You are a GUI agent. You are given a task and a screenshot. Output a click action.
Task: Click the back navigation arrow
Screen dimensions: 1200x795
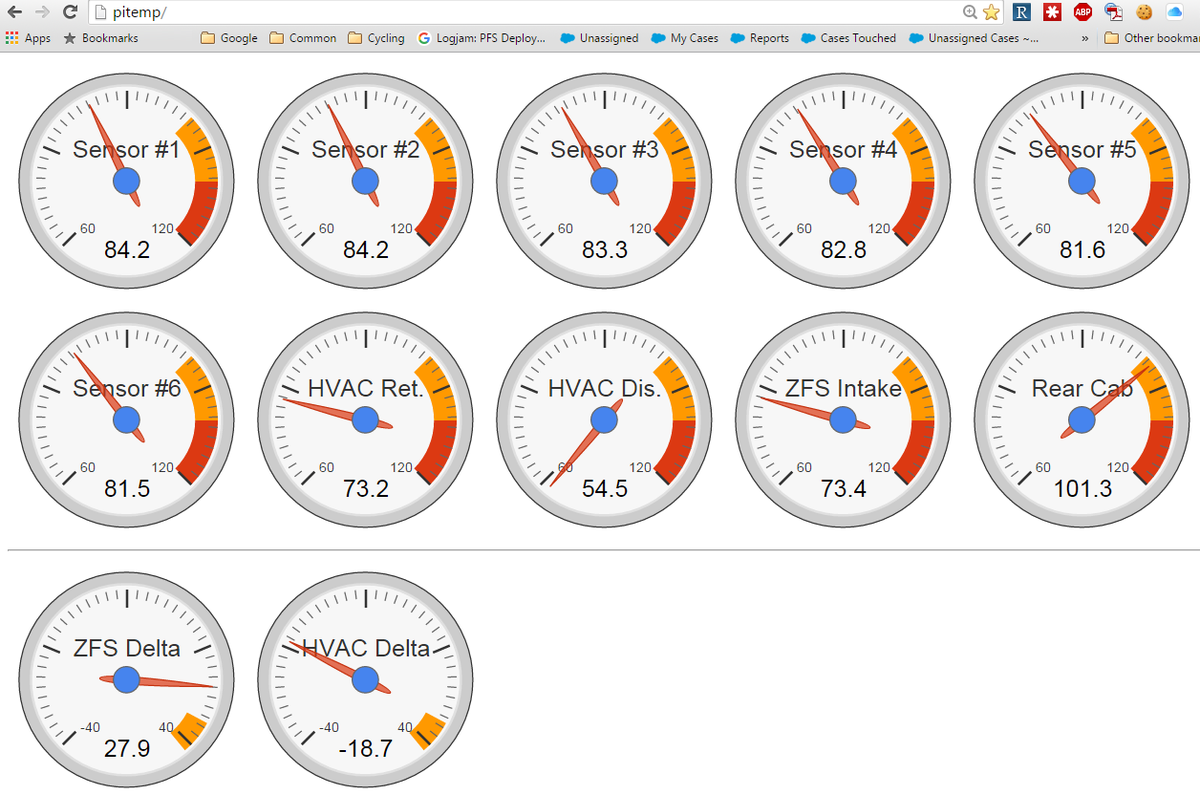coord(14,13)
